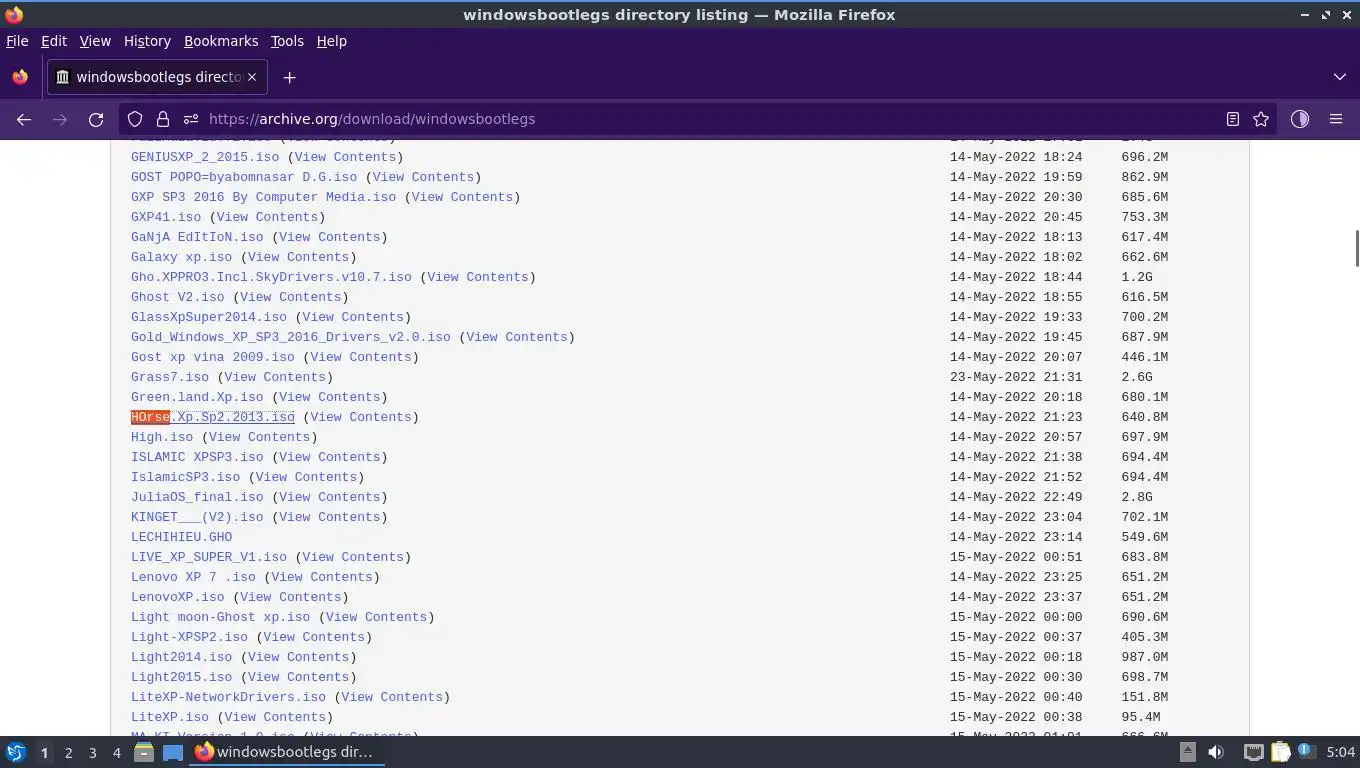Viewport: 1360px width, 768px height.
Task: Toggle reader view icon
Action: click(1233, 119)
